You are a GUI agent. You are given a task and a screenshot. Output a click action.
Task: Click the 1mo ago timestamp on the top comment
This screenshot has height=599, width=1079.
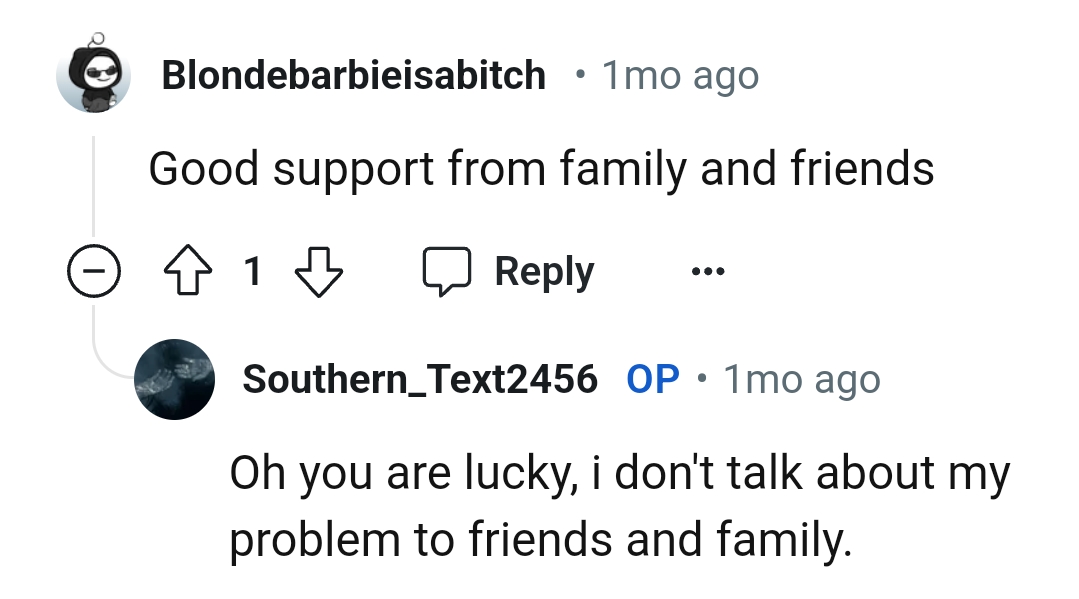[680, 74]
